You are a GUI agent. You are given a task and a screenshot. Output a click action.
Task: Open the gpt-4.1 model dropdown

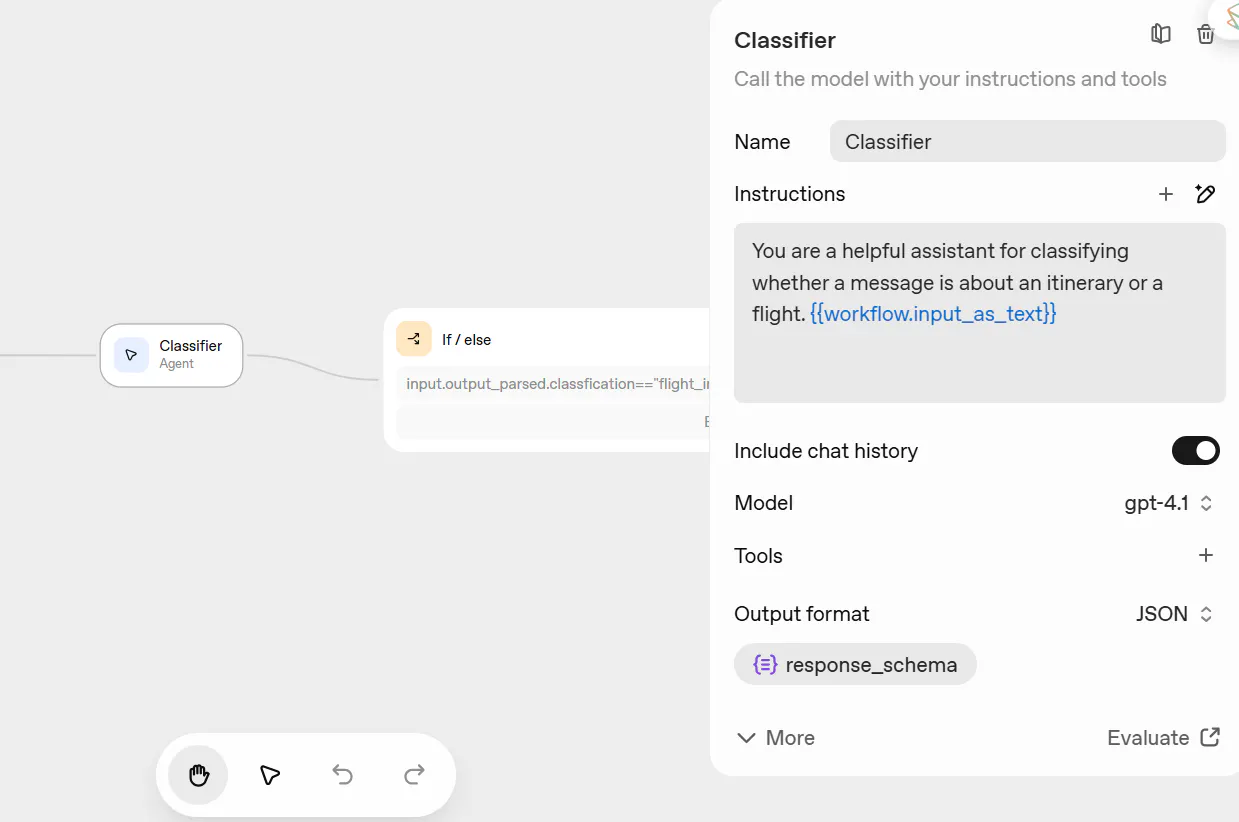[1168, 503]
